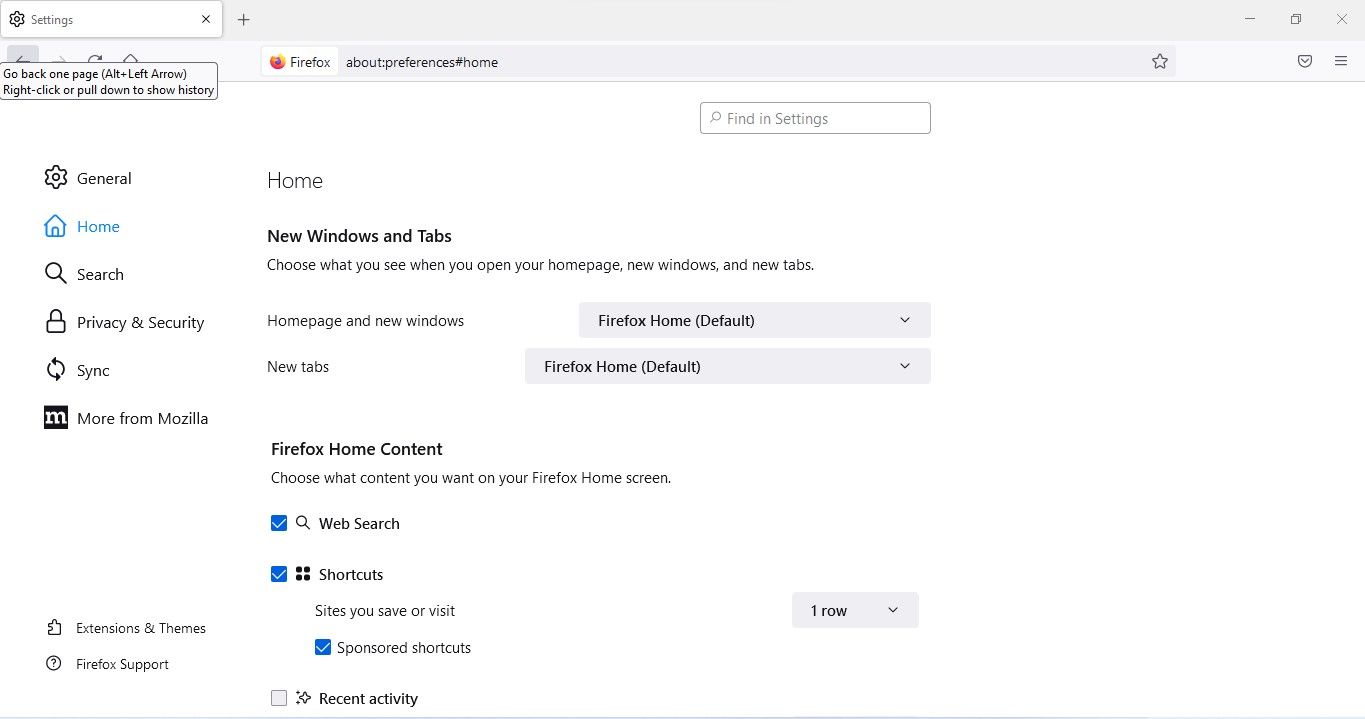Disable the Shortcuts checkbox
Image resolution: width=1365 pixels, height=719 pixels.
click(279, 574)
